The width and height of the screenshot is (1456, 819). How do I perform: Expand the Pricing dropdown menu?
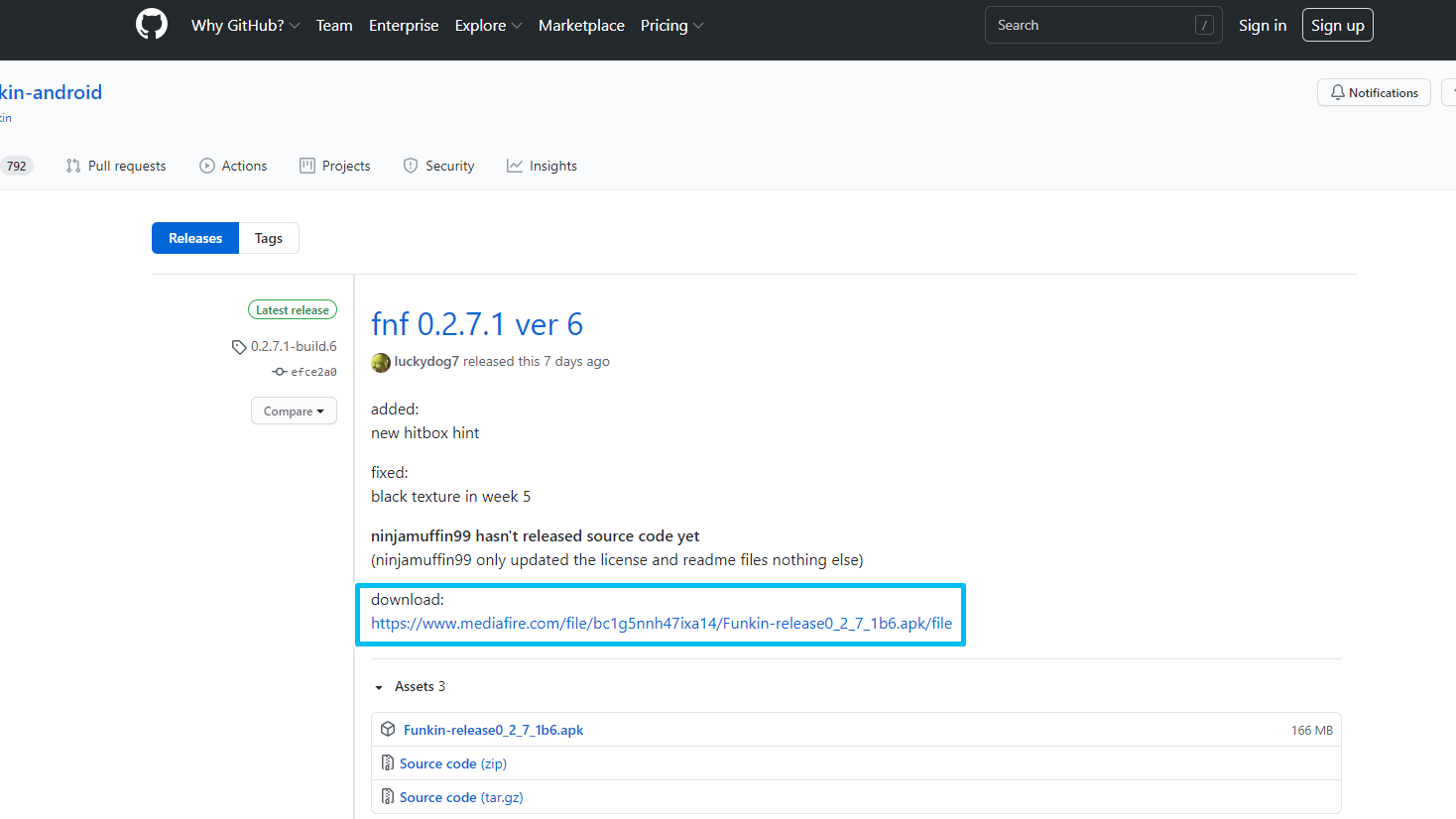671,26
